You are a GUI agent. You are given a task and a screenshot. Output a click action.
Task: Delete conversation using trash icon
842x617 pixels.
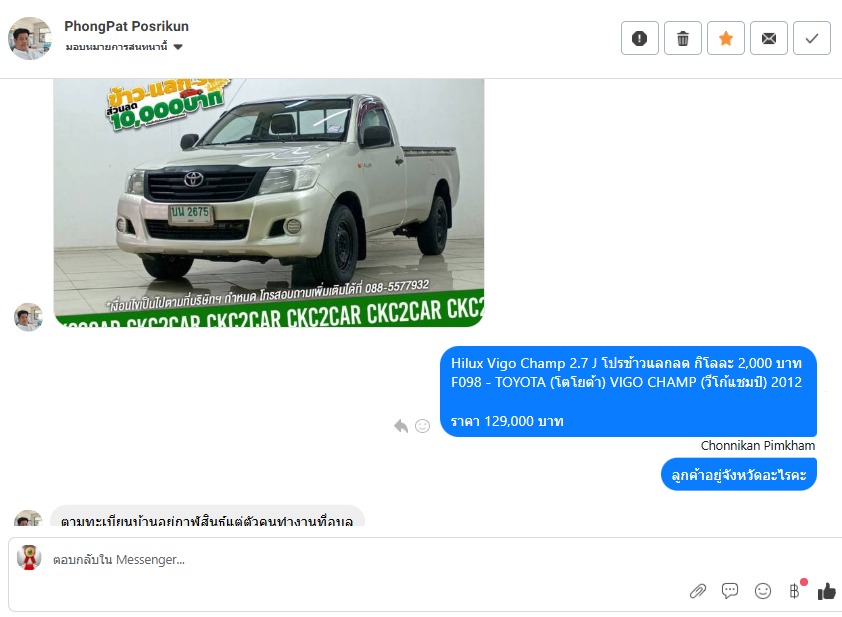[x=683, y=38]
